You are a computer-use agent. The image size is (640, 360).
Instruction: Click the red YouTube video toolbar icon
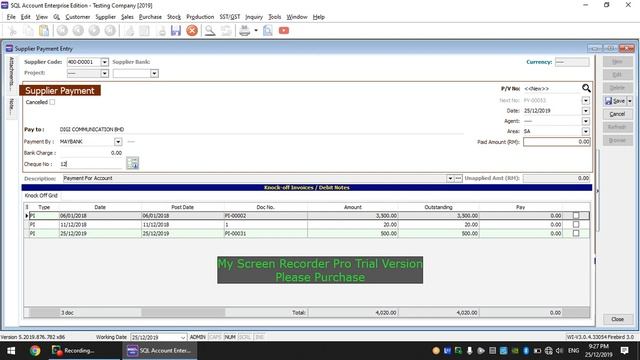click(x=284, y=31)
